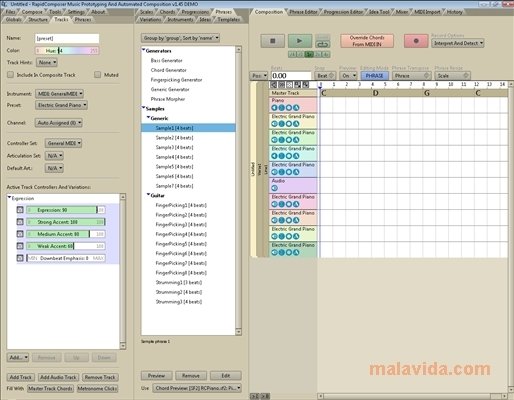Click the Remove Track button

100,377
